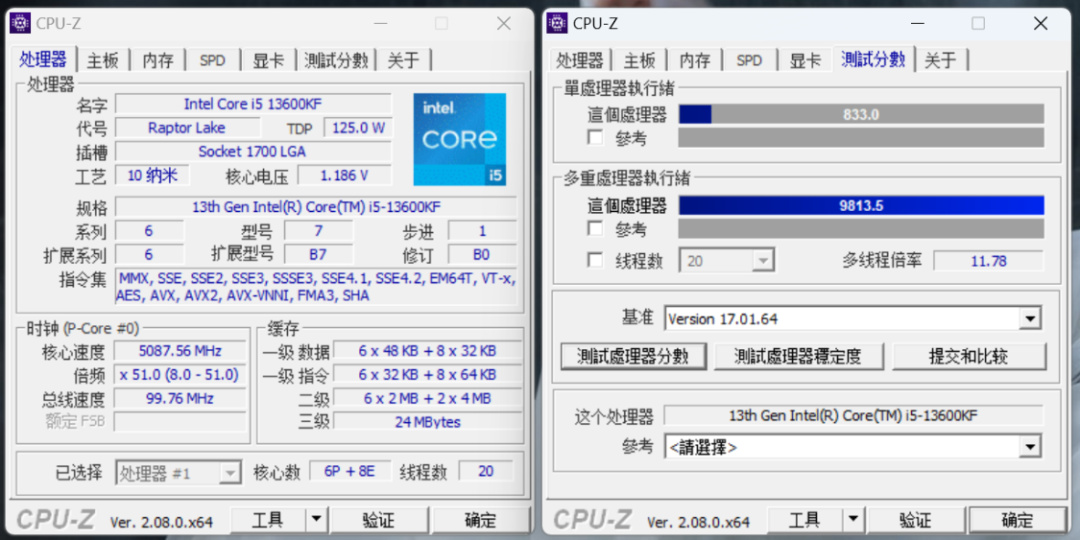Click the empty 额定 FSB field
The width and height of the screenshot is (1080, 540).
[x=180, y=422]
